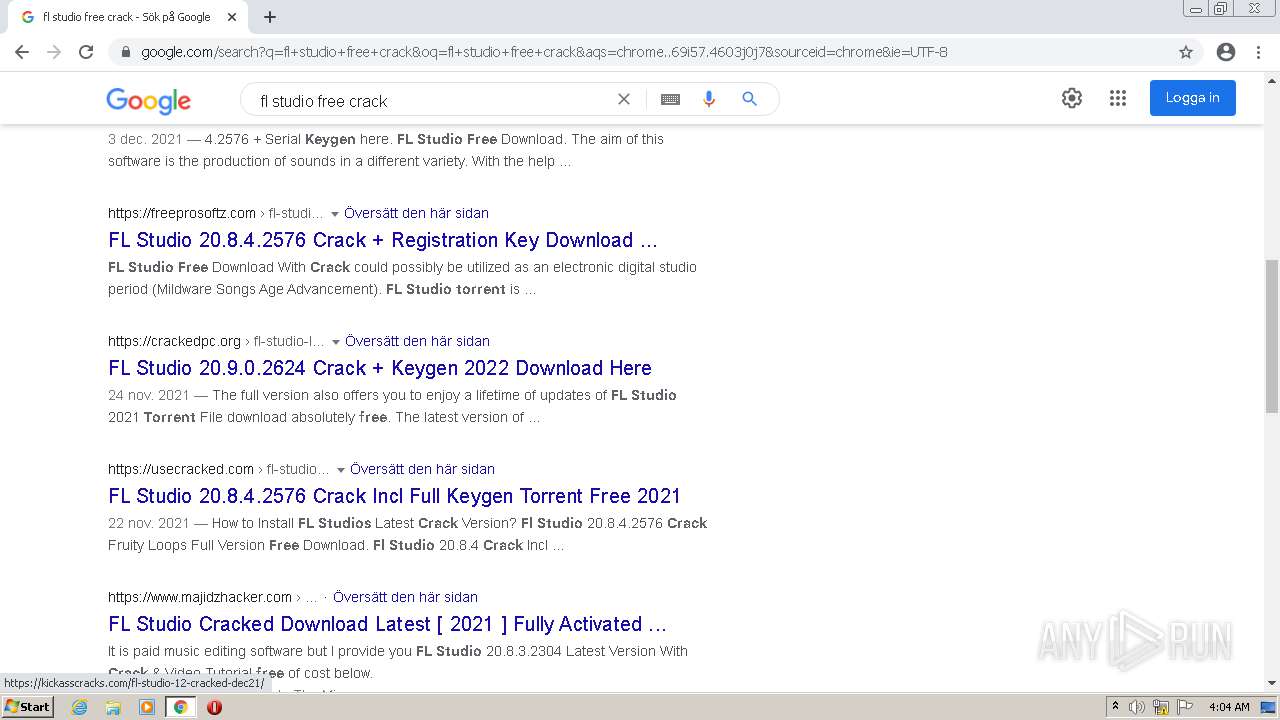Open 'FL Studio 20.8.4.2576 Crack + Registration Key' result
Image resolution: width=1280 pixels, height=720 pixels.
pyautogui.click(x=383, y=240)
